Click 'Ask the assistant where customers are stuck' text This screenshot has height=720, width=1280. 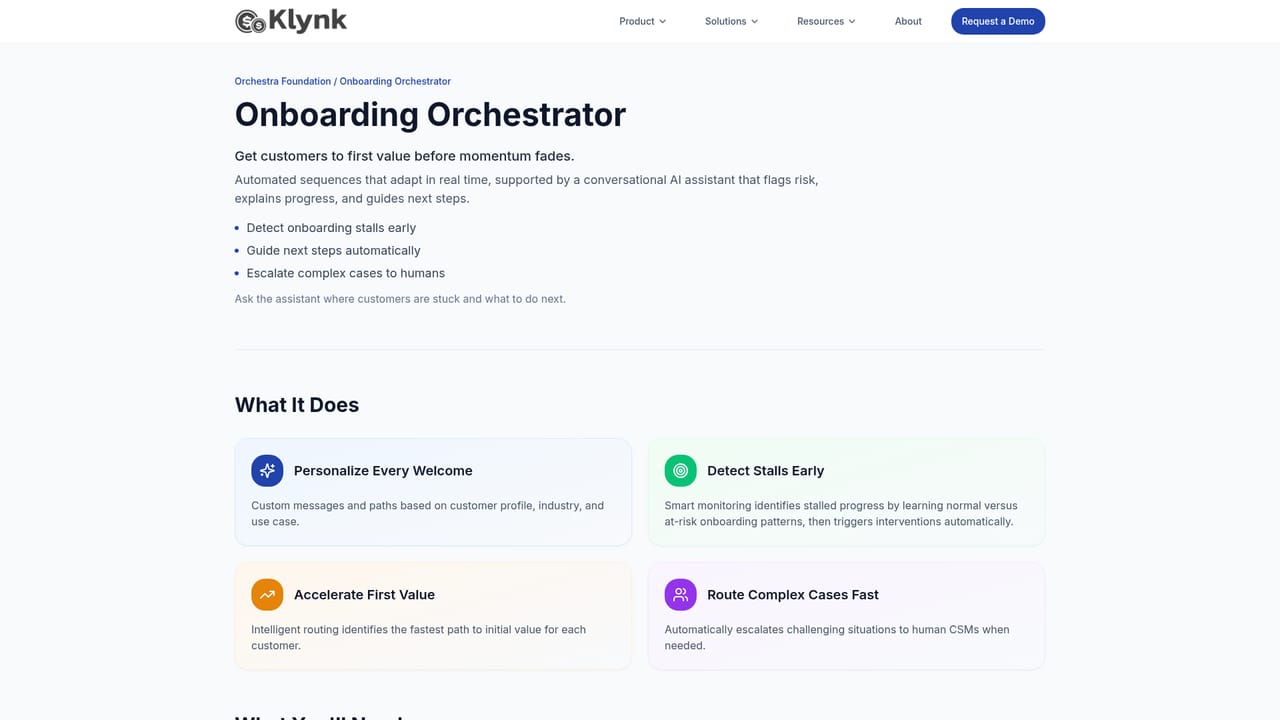click(x=400, y=299)
